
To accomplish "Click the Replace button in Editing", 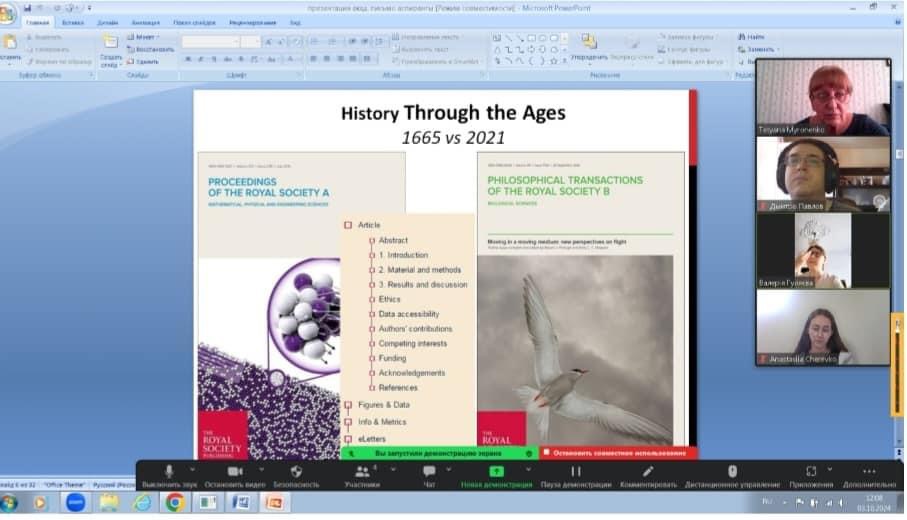I will (x=757, y=49).
